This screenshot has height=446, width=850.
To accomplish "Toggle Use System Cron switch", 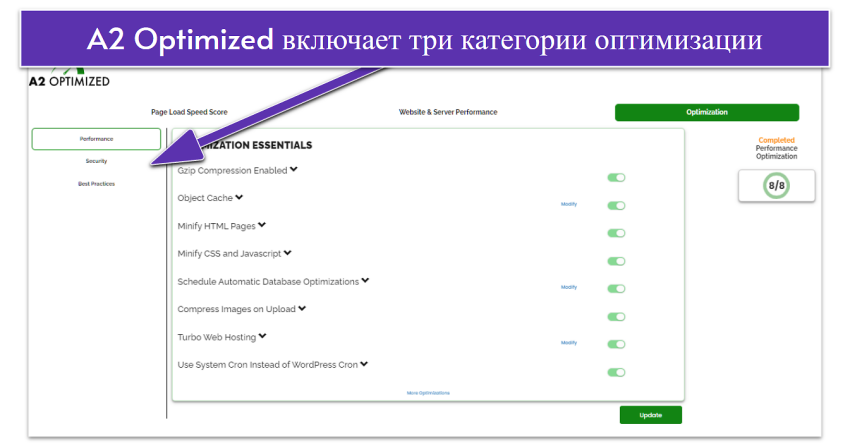I will 616,372.
